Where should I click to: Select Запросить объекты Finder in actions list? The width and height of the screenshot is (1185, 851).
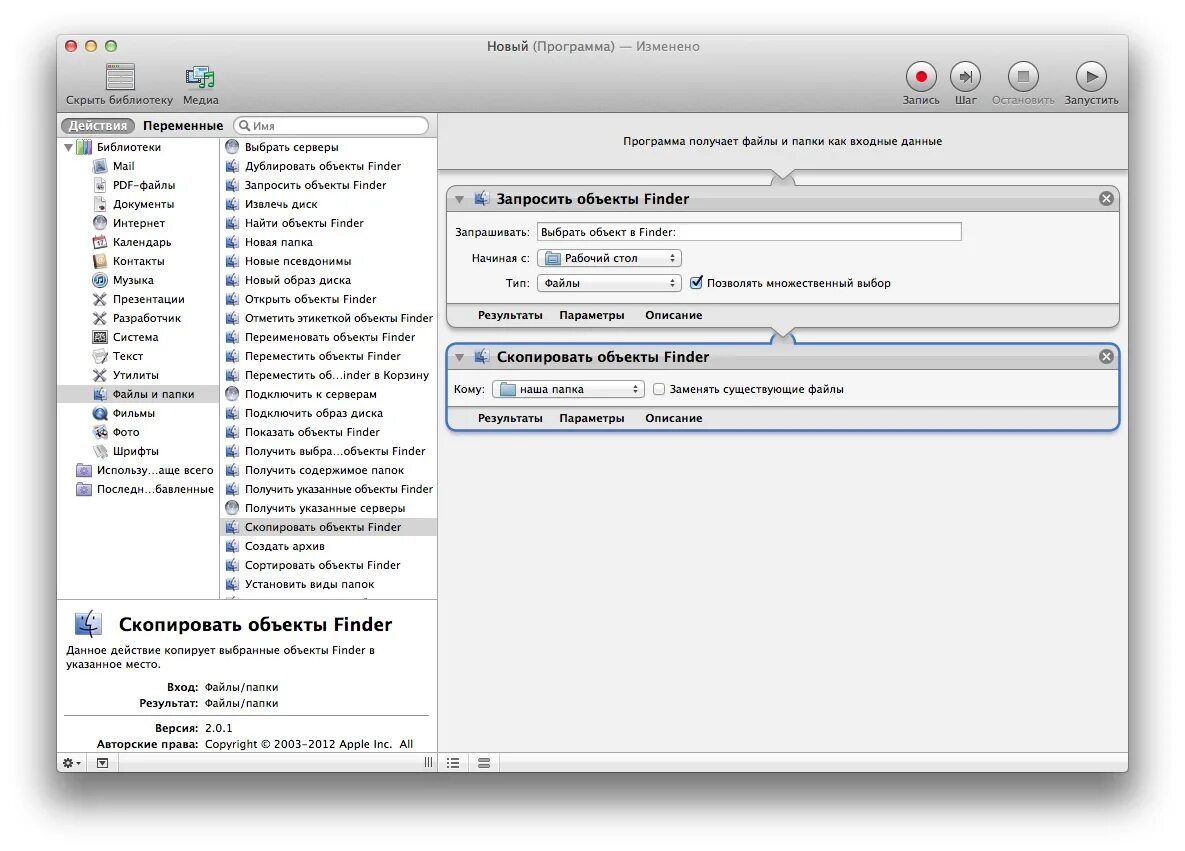[315, 185]
